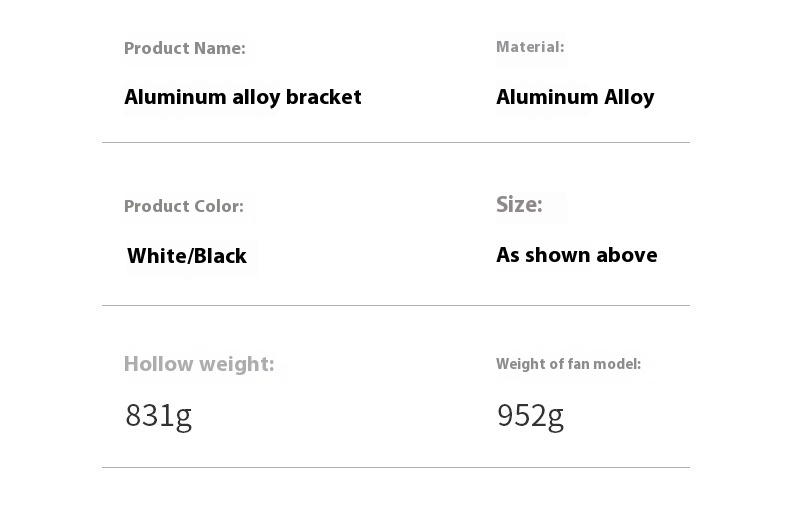790x506 pixels.
Task: Click the "Weight of fan model:" label
Action: click(568, 364)
